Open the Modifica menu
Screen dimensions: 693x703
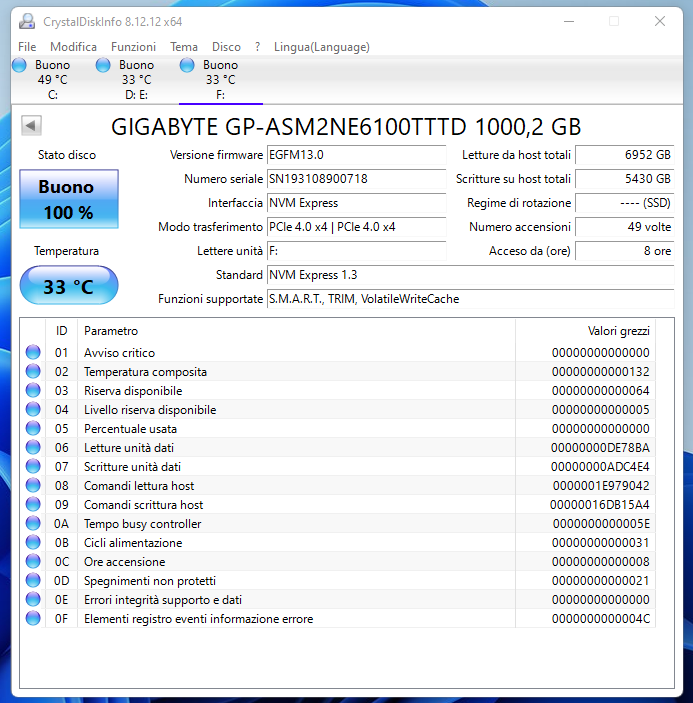(74, 47)
